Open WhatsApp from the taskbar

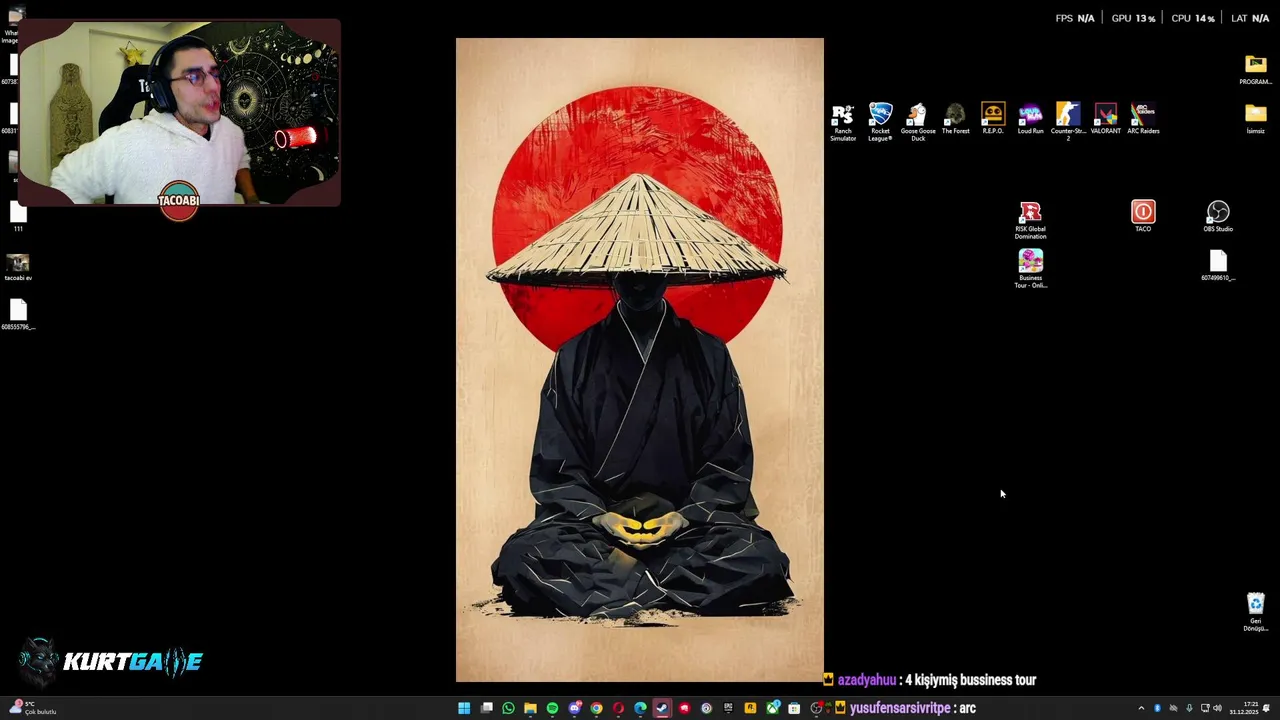(x=508, y=708)
